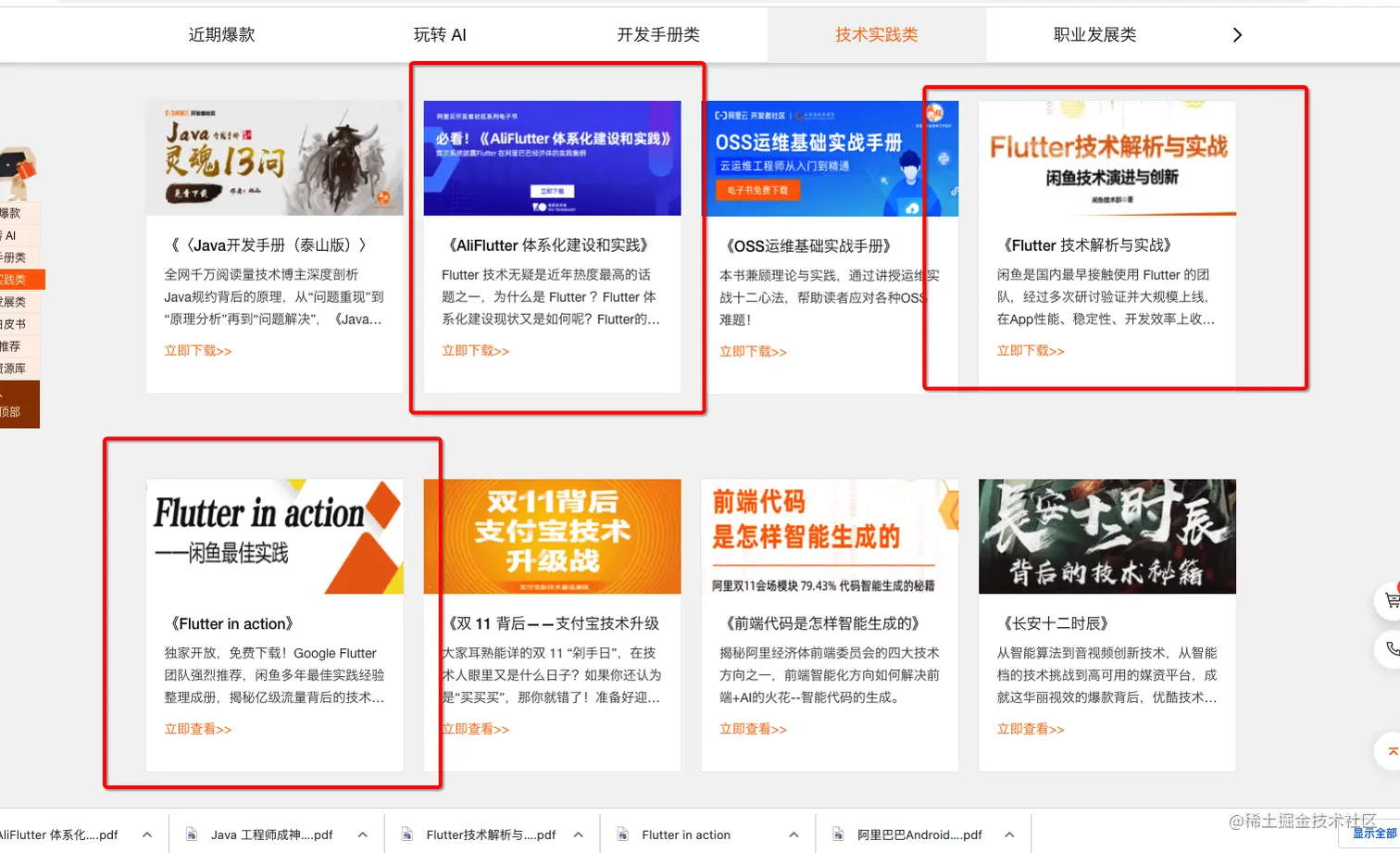Open download options for 阿里巴巴Android pdf
Image resolution: width=1400 pixels, height=853 pixels.
click(1010, 834)
